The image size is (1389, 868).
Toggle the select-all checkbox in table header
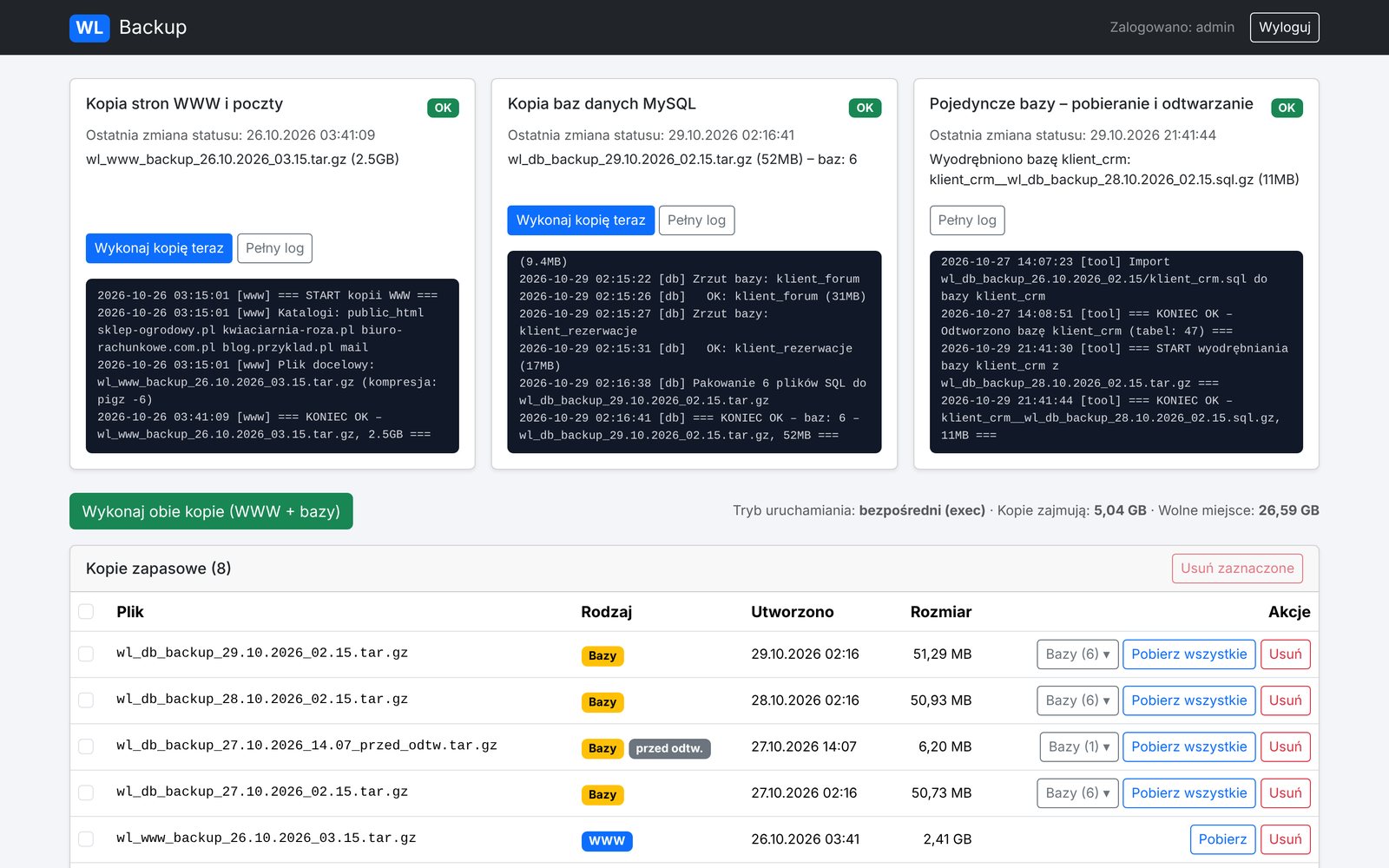pyautogui.click(x=86, y=612)
